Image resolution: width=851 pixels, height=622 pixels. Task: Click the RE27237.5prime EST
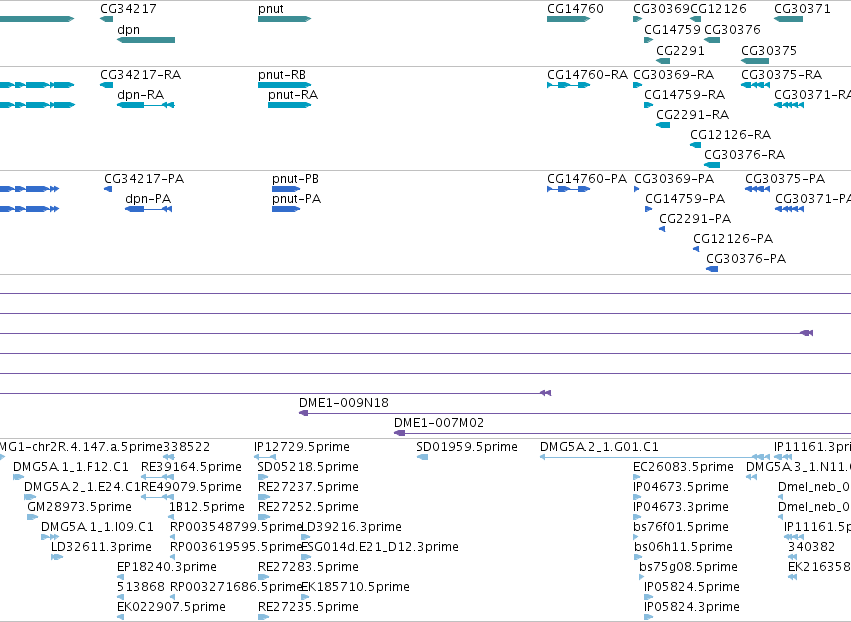pos(264,497)
